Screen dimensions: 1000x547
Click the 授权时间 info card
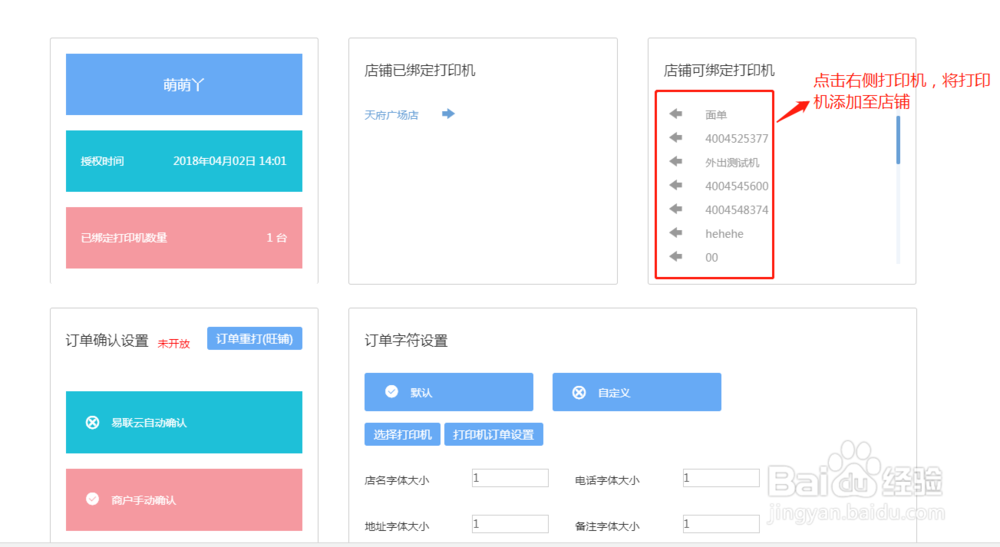coord(184,161)
